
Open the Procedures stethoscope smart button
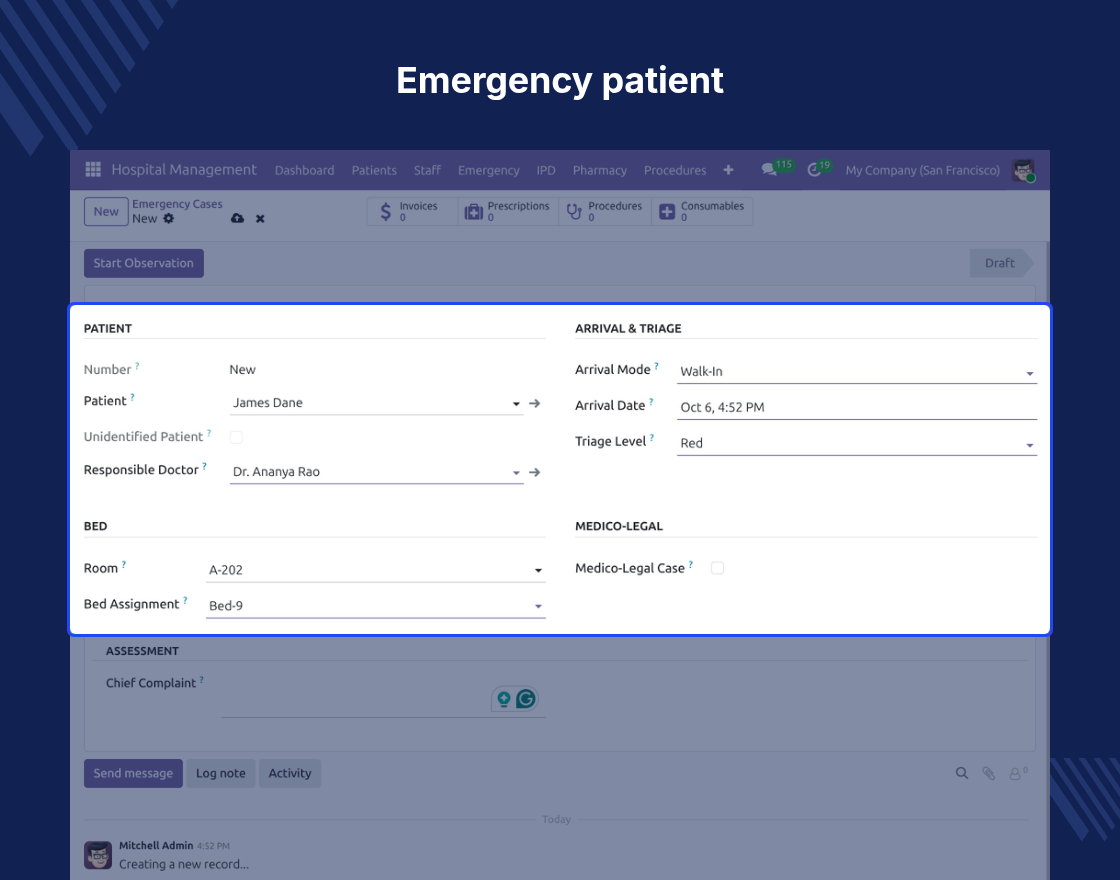[x=605, y=211]
